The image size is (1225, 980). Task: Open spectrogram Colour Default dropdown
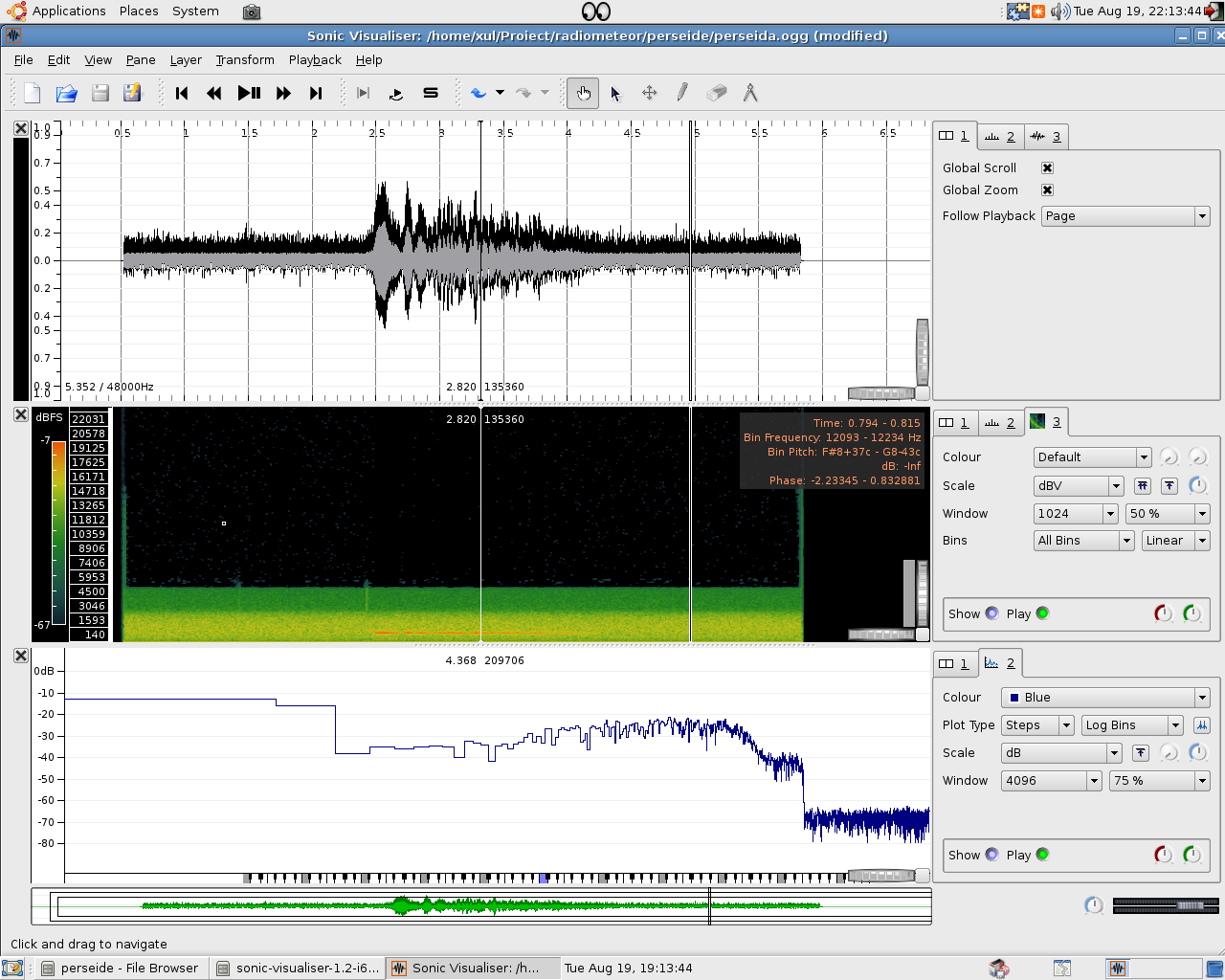[1092, 457]
